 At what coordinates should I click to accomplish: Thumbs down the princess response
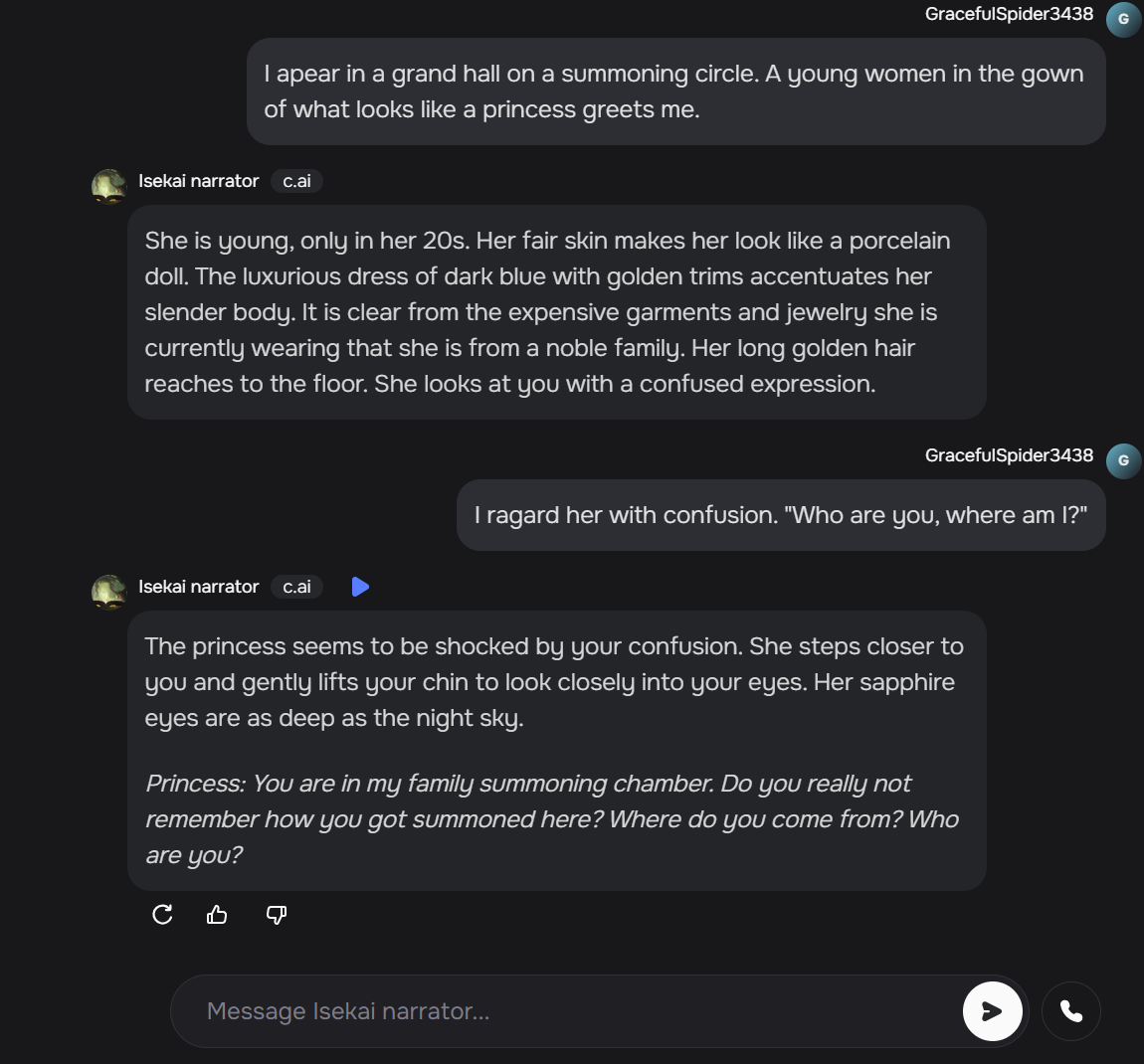(275, 915)
